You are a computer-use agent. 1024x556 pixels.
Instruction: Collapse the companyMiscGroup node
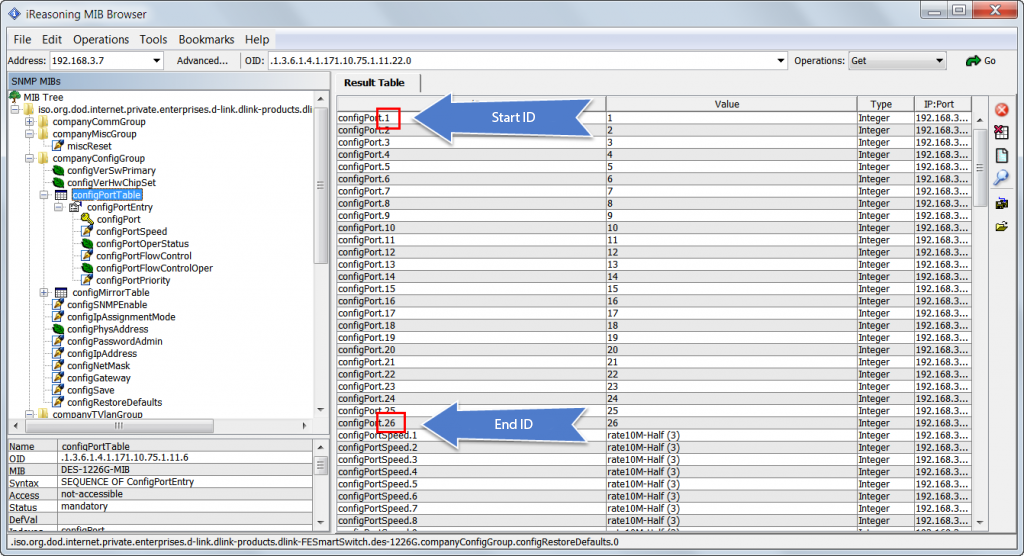(x=29, y=134)
